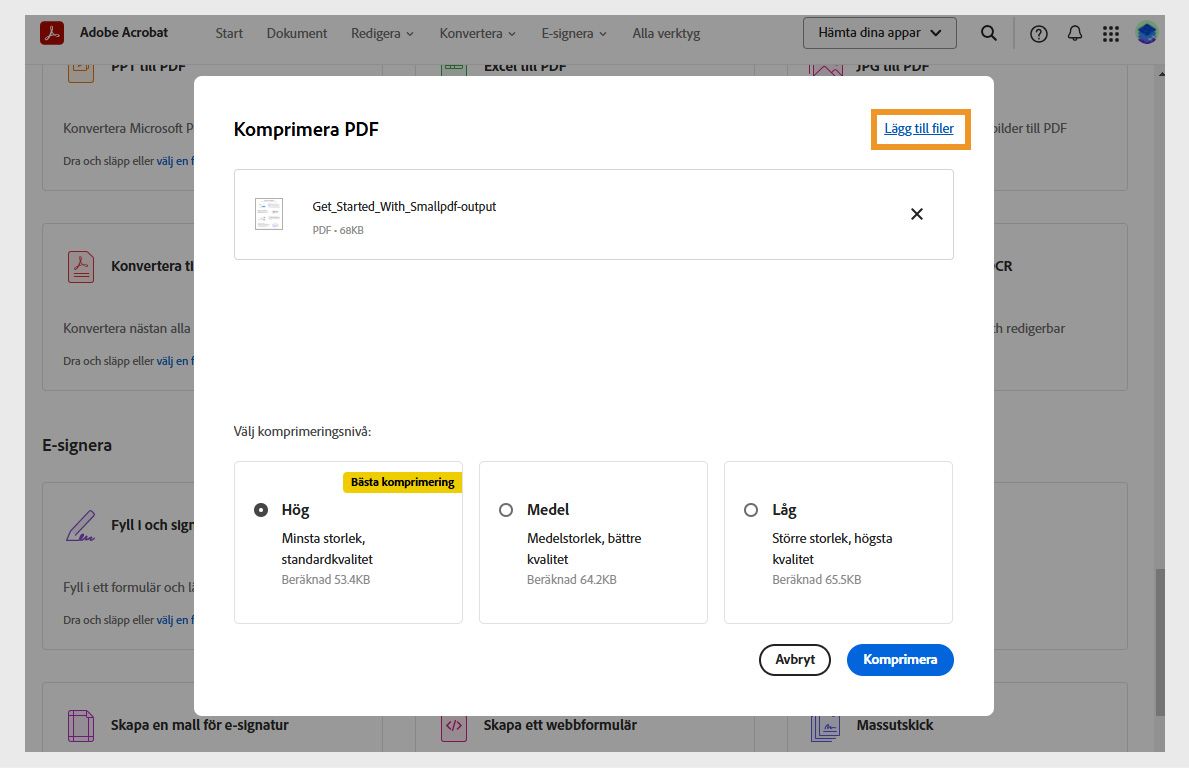
Task: Remove Get_Started_With_Smallpdf-output with the X
Action: (x=916, y=214)
